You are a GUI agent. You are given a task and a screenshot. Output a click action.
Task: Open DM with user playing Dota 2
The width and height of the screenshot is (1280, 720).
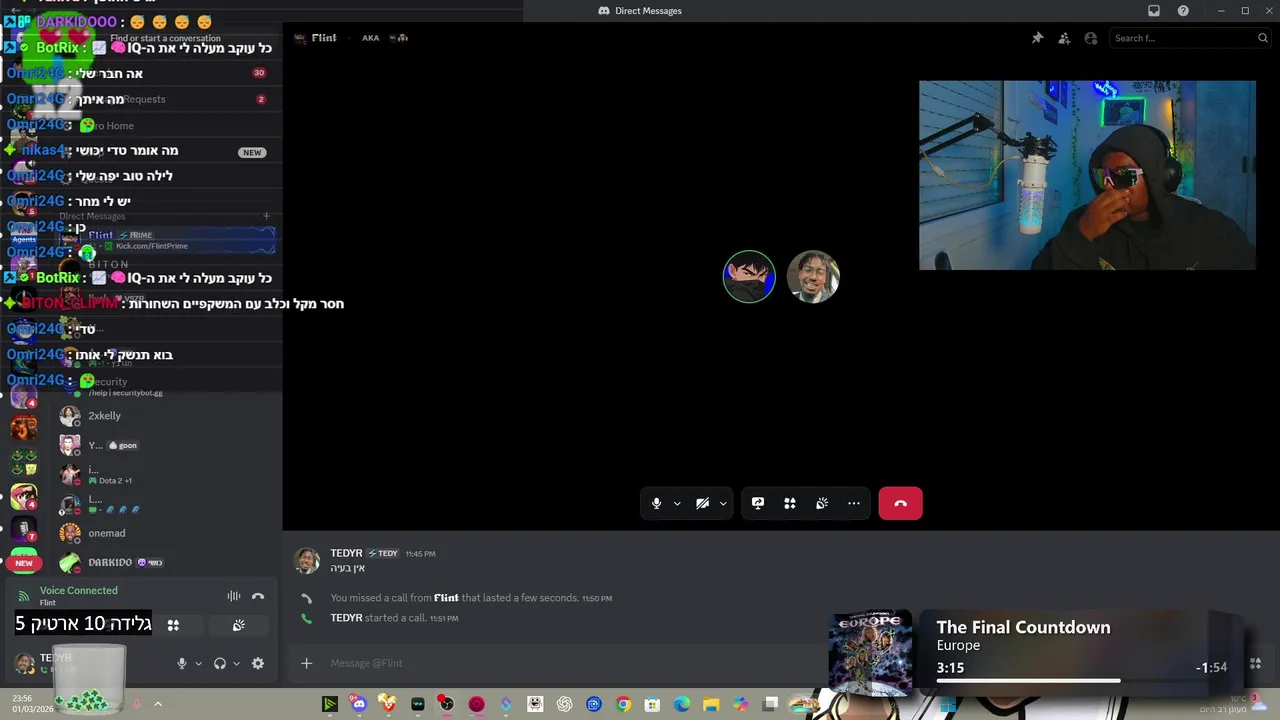coord(165,474)
